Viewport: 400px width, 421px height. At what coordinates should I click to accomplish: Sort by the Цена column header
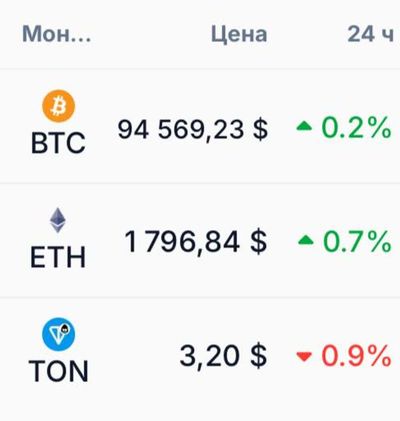tap(239, 34)
